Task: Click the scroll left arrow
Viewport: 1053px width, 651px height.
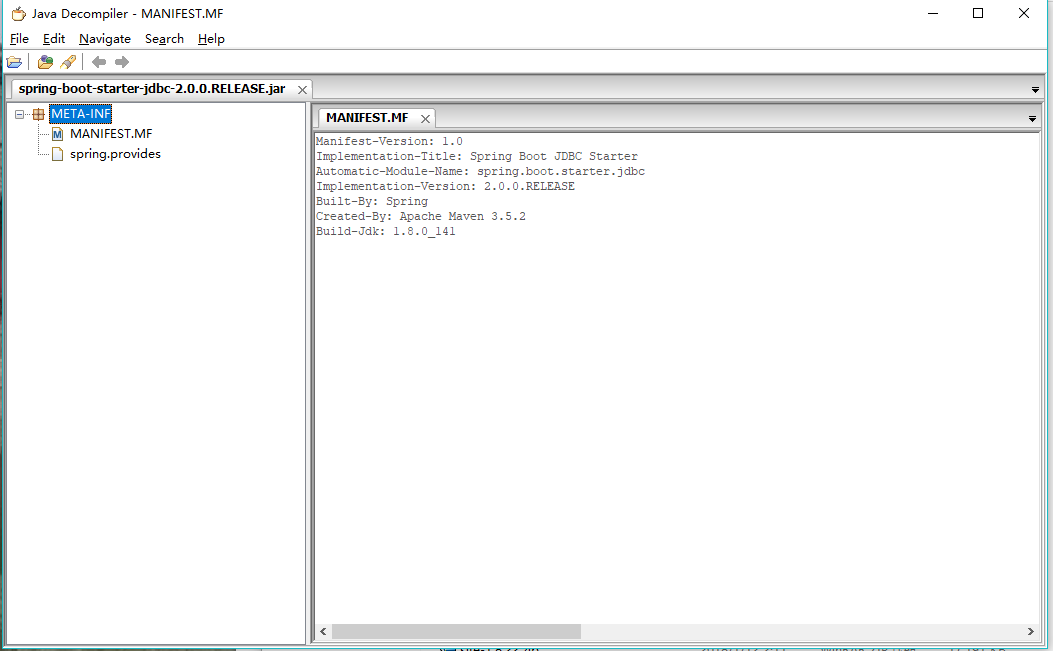Action: pyautogui.click(x=323, y=632)
